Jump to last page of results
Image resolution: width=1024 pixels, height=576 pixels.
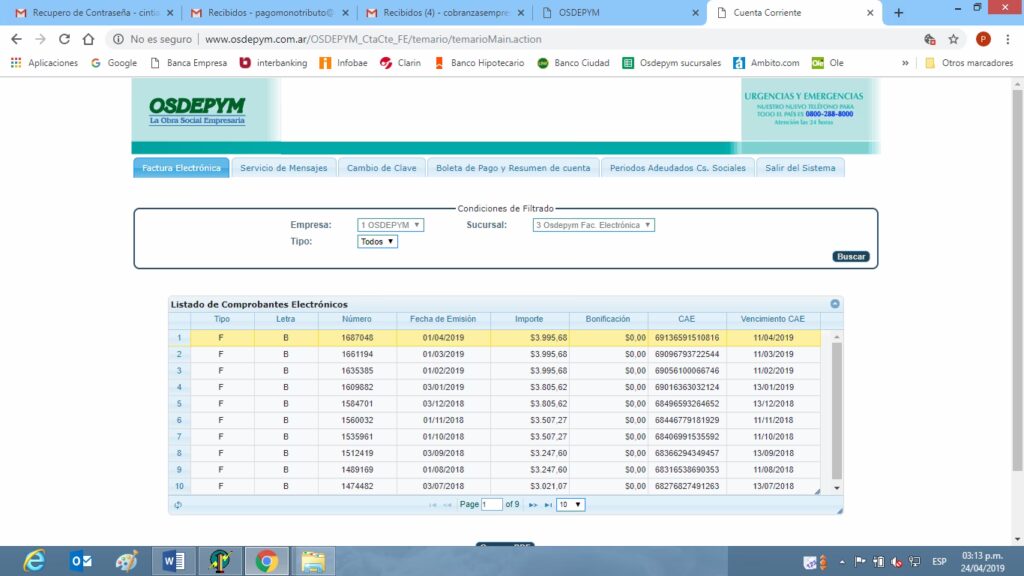(x=548, y=505)
